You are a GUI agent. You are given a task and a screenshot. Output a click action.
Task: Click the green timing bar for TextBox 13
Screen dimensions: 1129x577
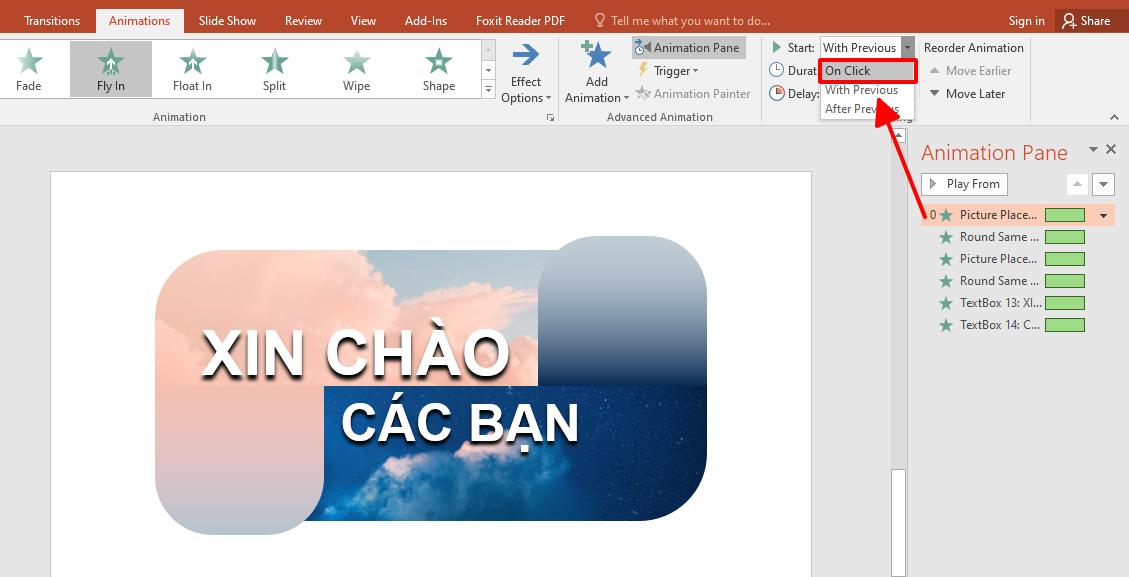click(1065, 302)
